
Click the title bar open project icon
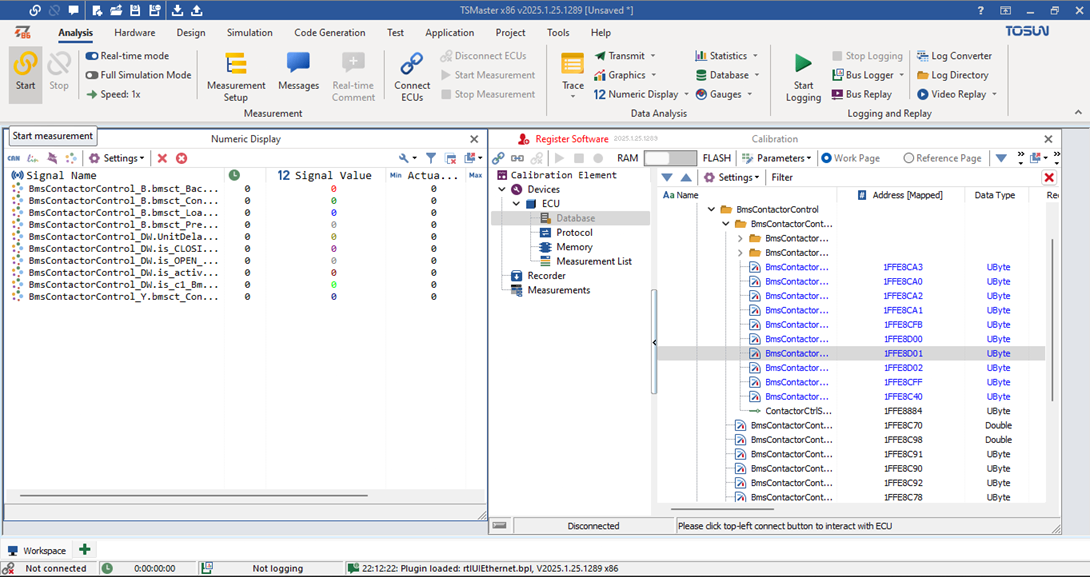click(x=116, y=10)
